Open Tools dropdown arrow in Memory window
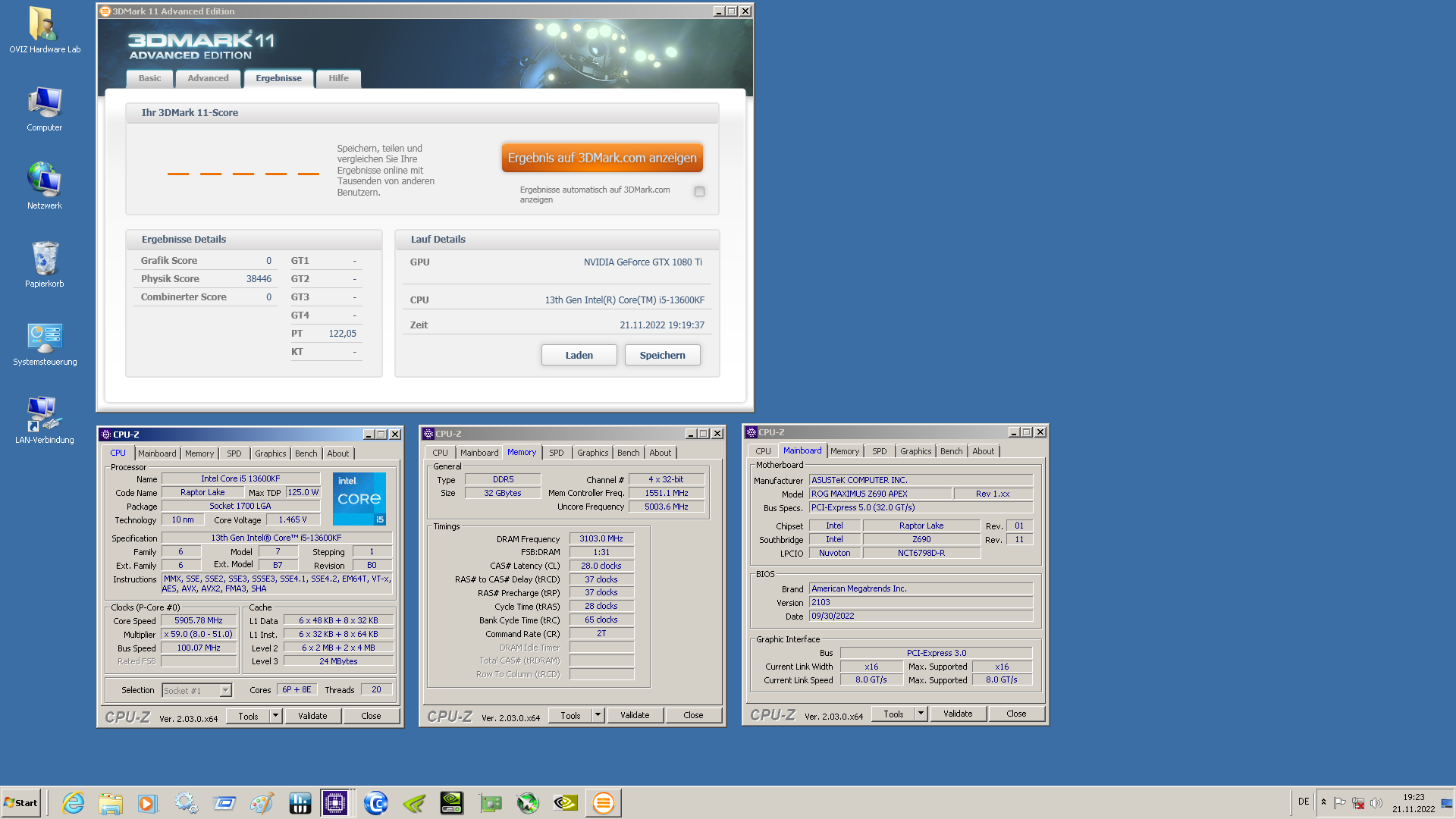Viewport: 1456px width, 819px height. click(598, 715)
